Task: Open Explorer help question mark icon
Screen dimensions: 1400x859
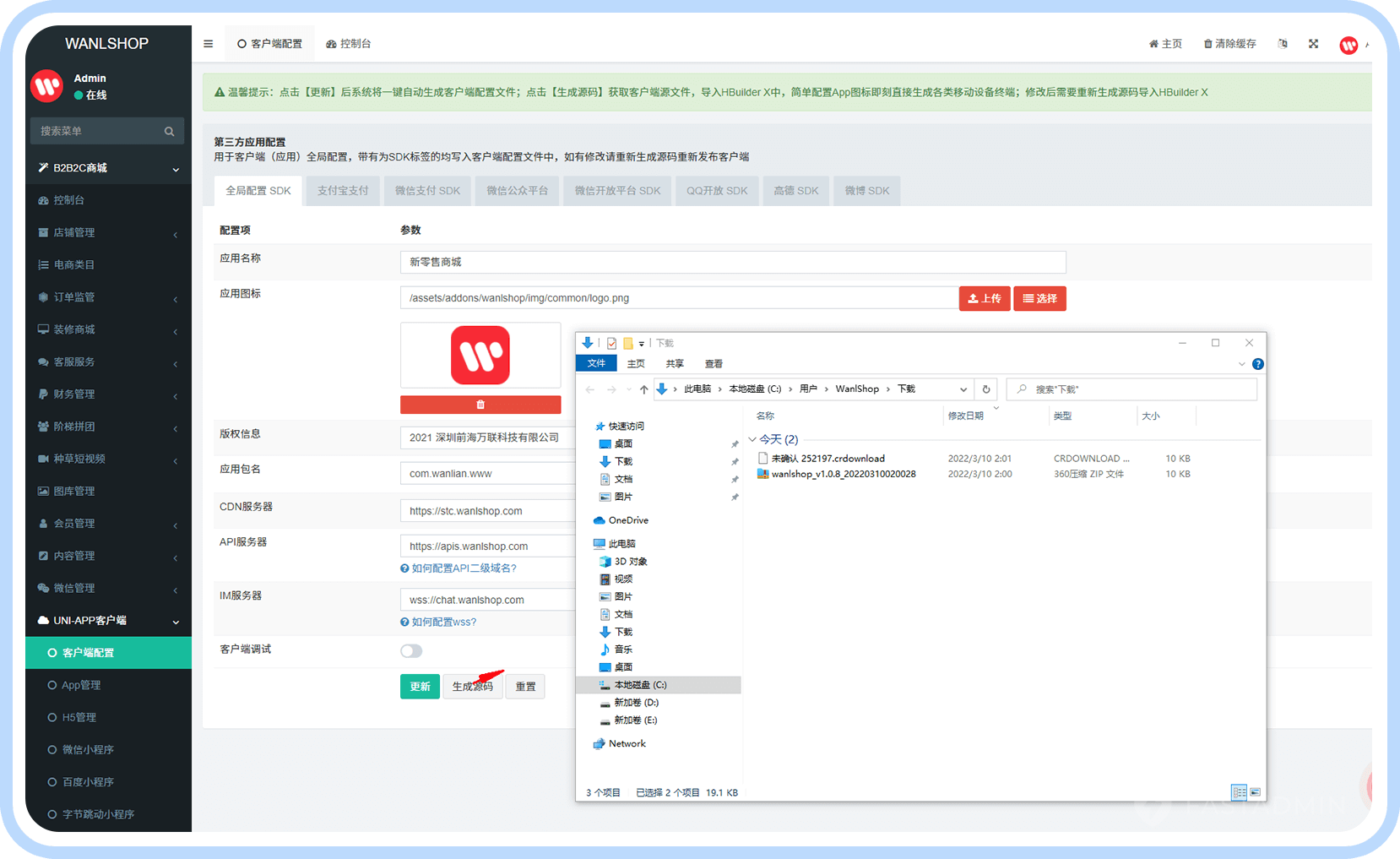Action: [x=1257, y=364]
